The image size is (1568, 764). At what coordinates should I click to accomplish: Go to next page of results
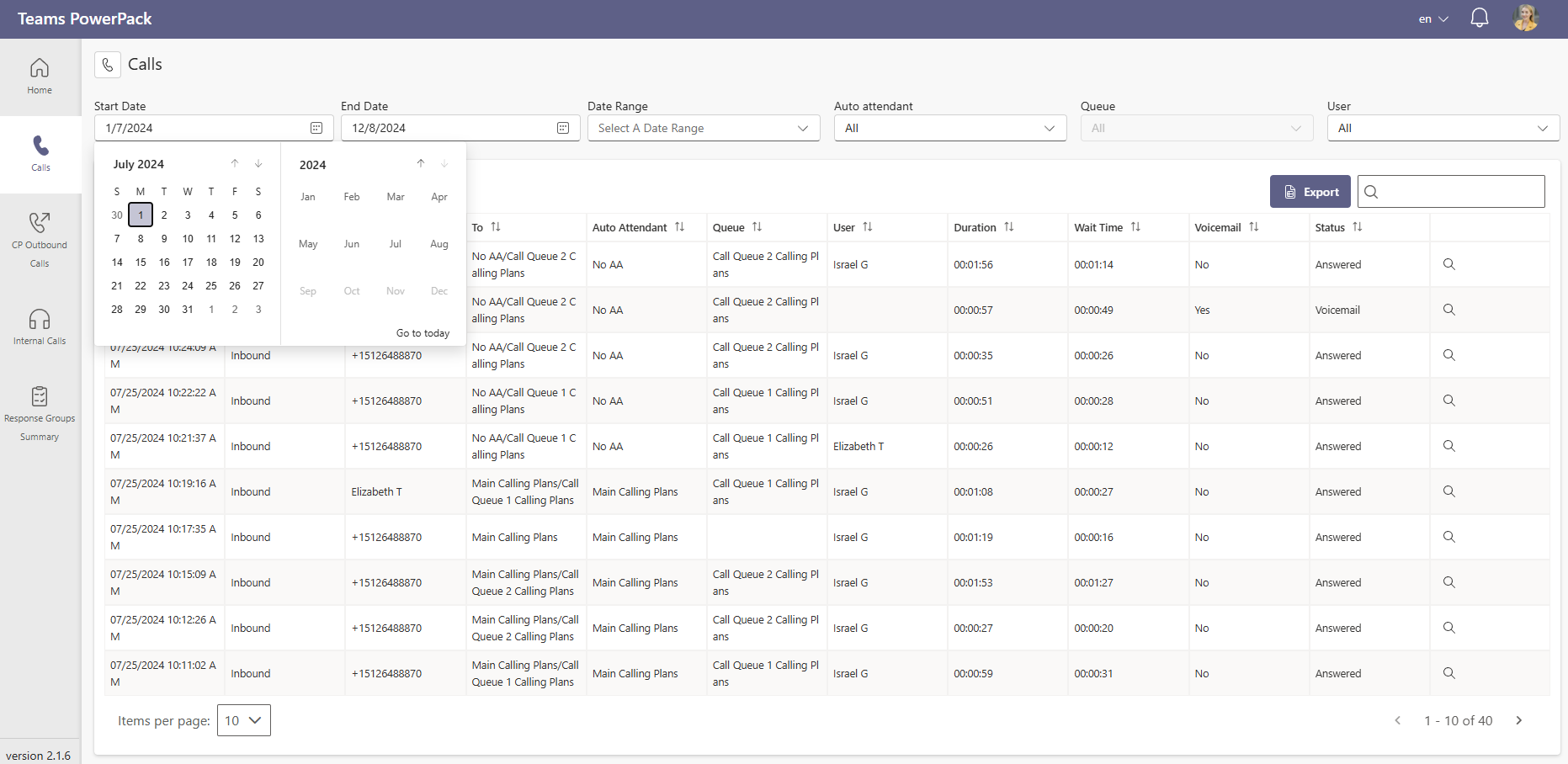click(x=1519, y=720)
